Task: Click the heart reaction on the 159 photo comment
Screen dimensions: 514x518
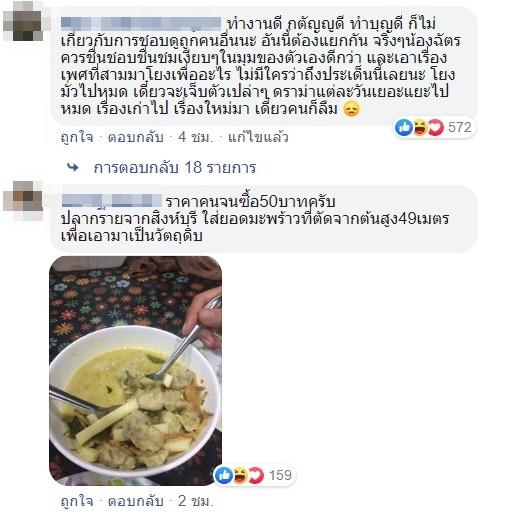Action: pos(256,475)
